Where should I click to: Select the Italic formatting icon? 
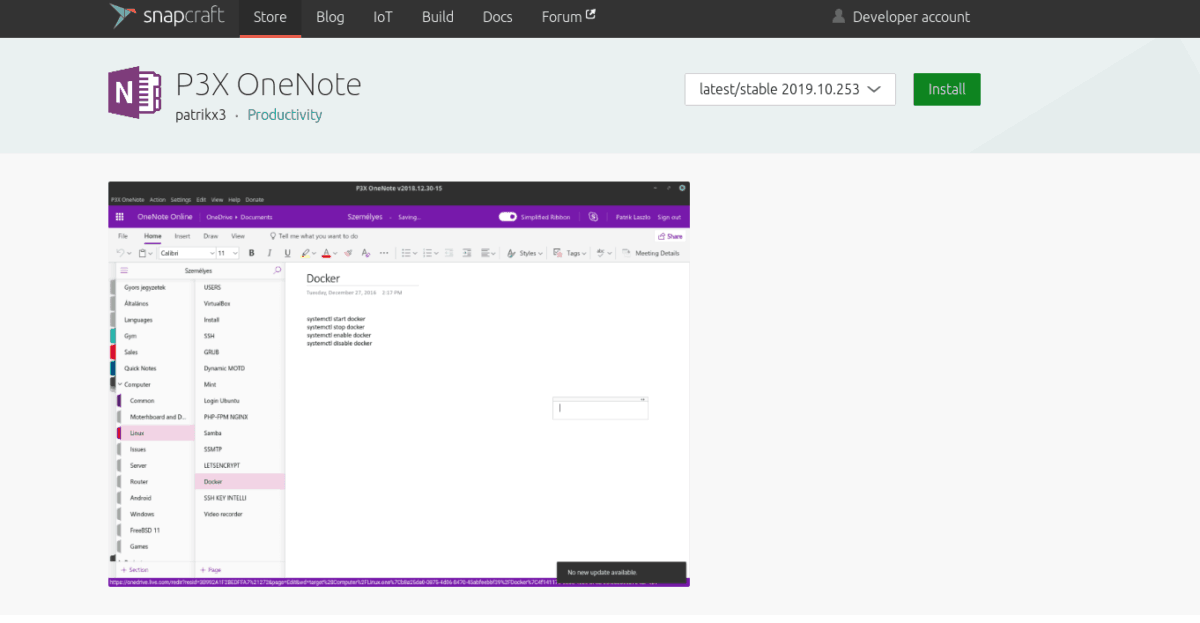click(268, 252)
